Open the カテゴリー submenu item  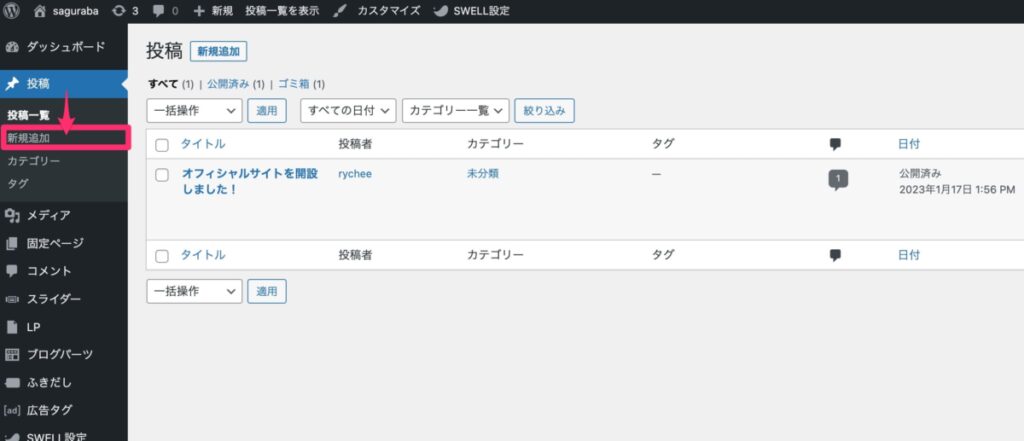pos(34,161)
